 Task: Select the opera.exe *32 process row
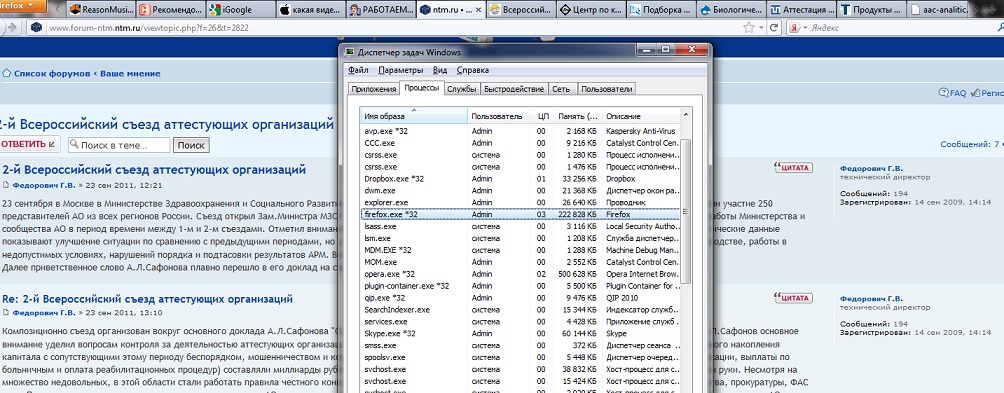click(520, 274)
